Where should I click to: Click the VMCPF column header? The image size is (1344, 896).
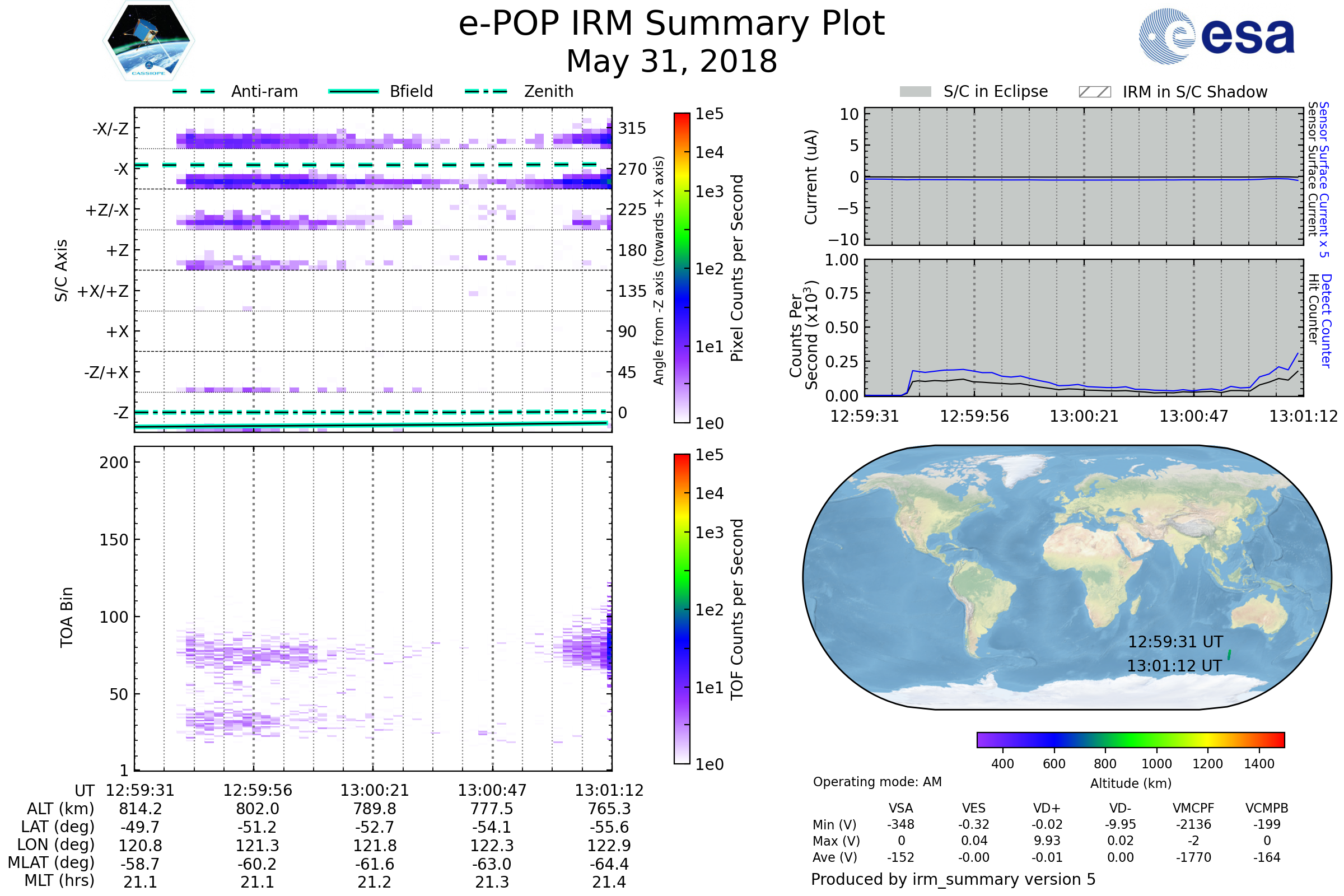pos(1193,808)
